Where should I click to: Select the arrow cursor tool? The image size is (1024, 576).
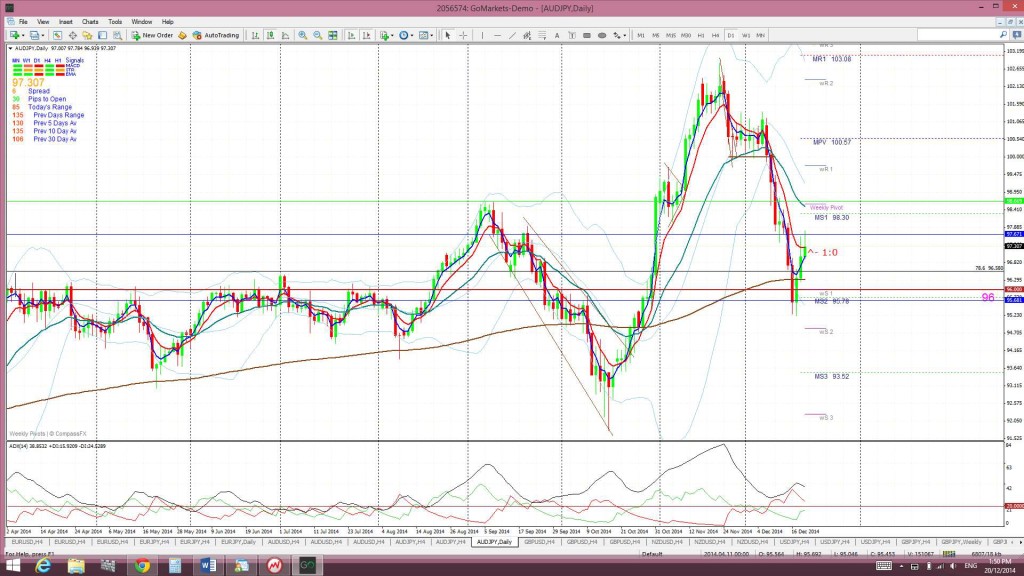click(x=448, y=35)
